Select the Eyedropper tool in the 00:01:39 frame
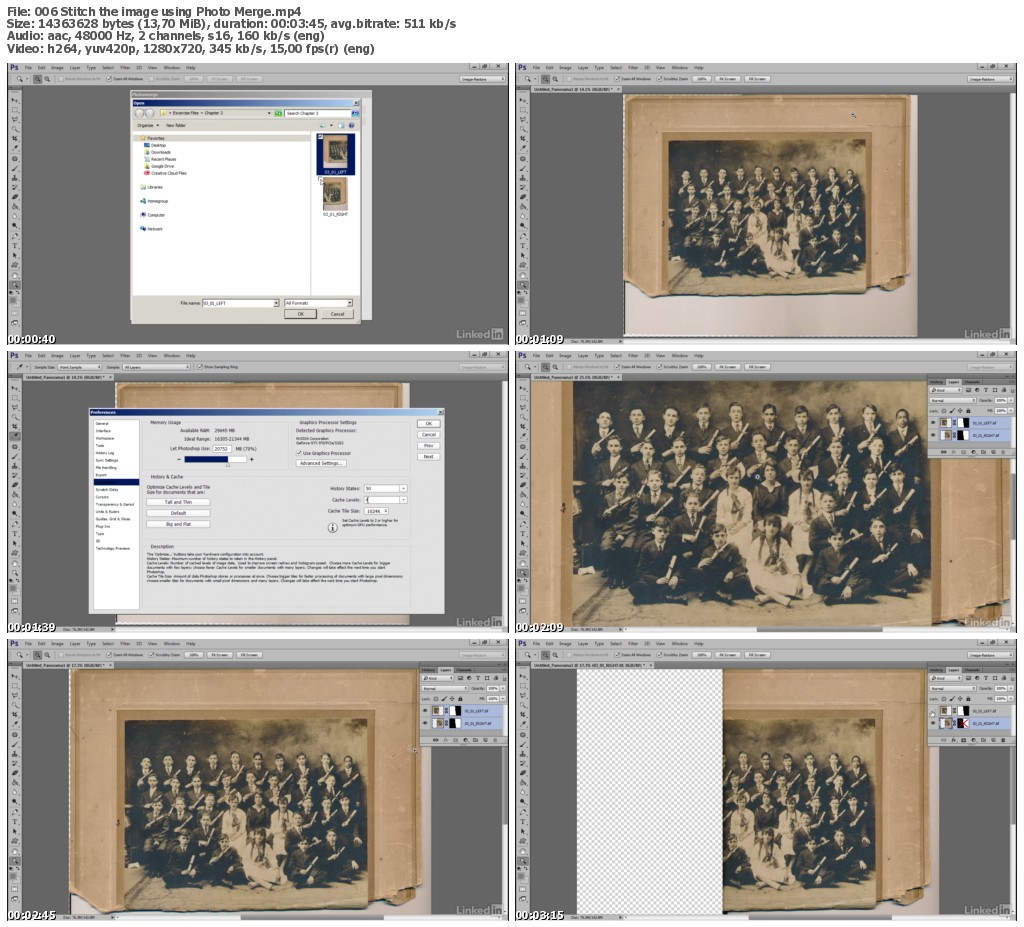The width and height of the screenshot is (1024, 927). pyautogui.click(x=14, y=436)
